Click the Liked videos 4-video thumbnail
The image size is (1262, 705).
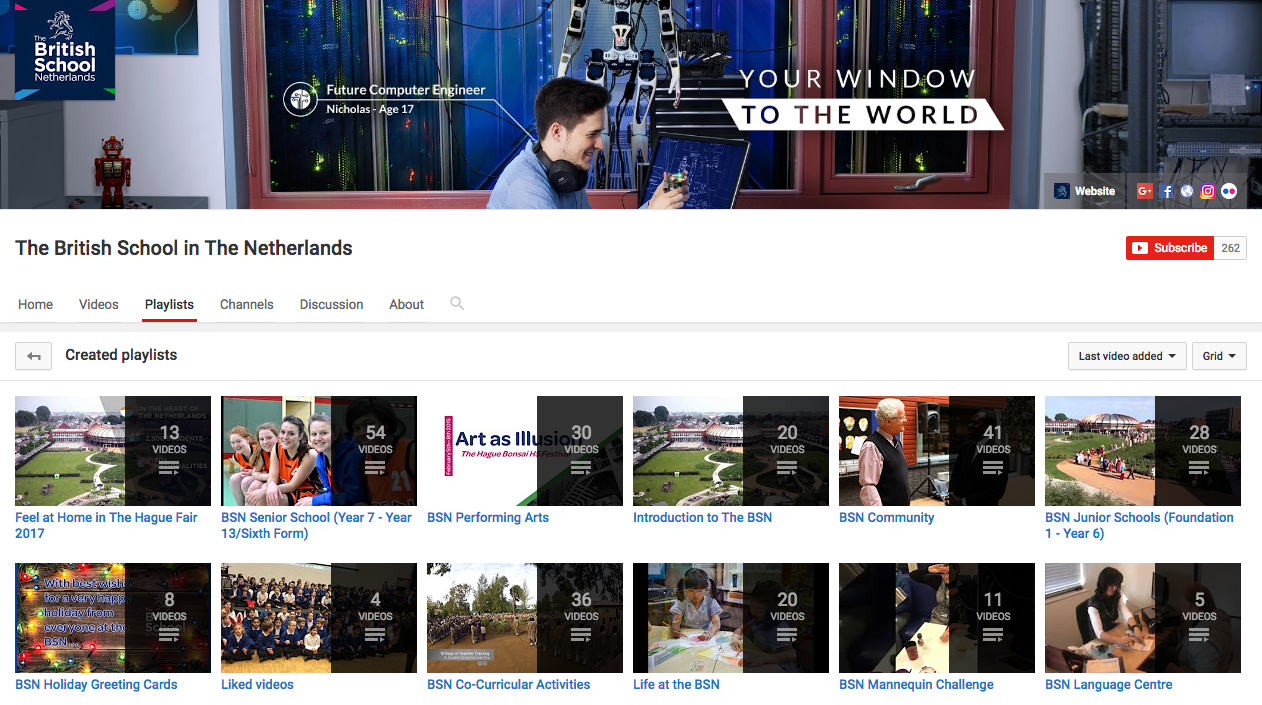tap(319, 618)
